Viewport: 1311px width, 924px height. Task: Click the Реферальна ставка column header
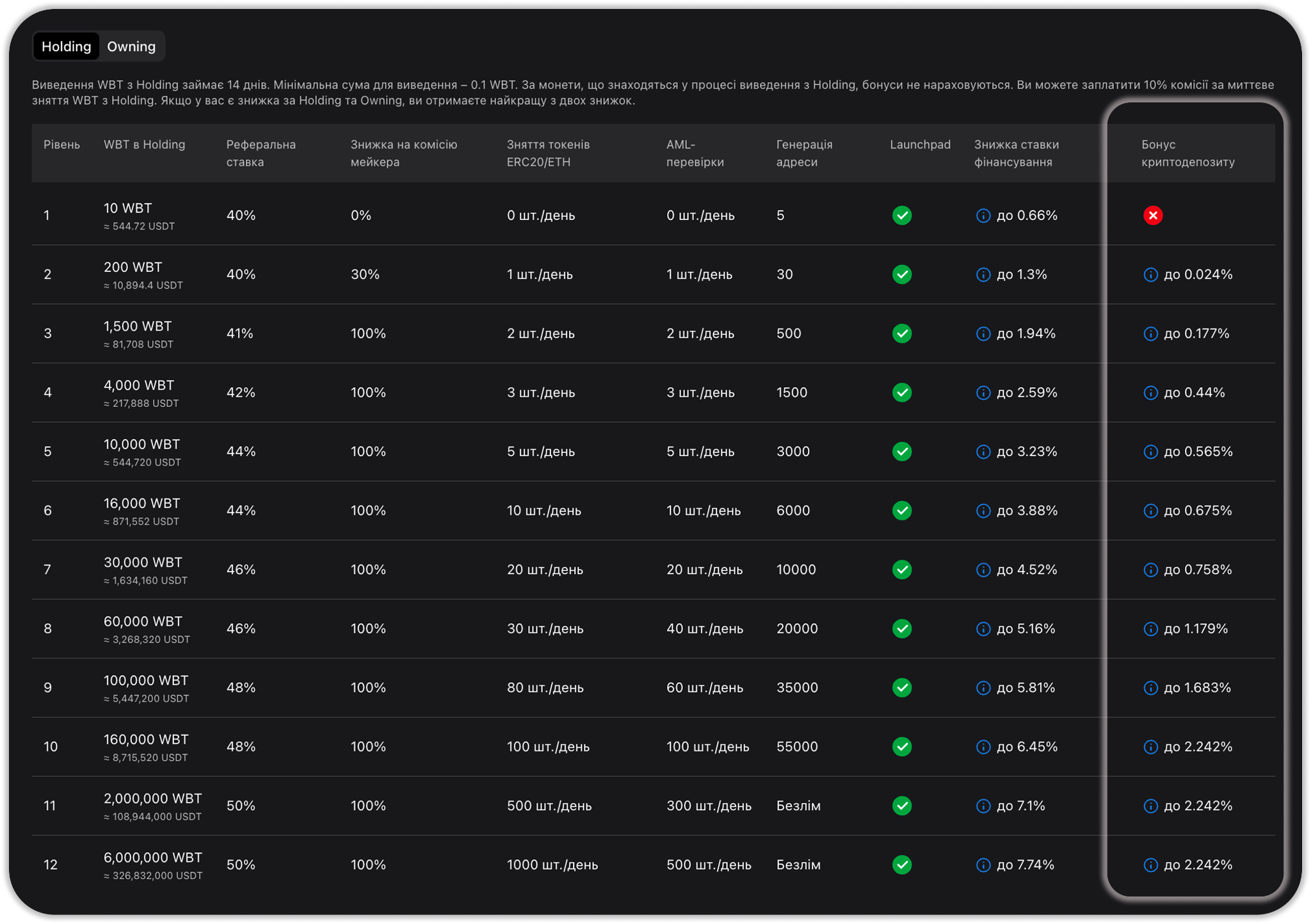pyautogui.click(x=261, y=153)
